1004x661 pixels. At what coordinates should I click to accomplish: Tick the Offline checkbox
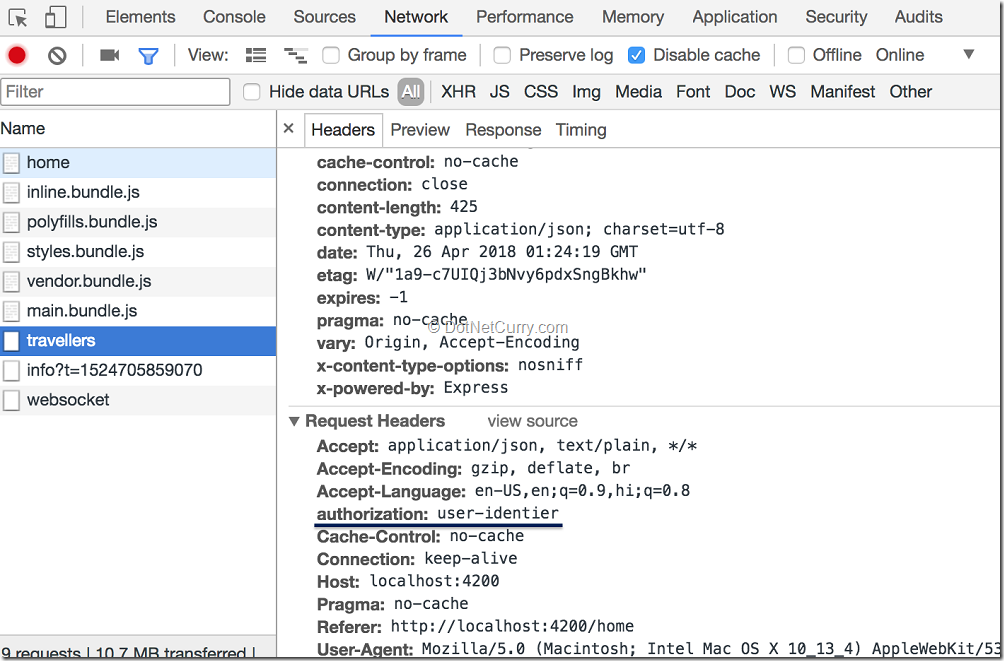(x=796, y=56)
